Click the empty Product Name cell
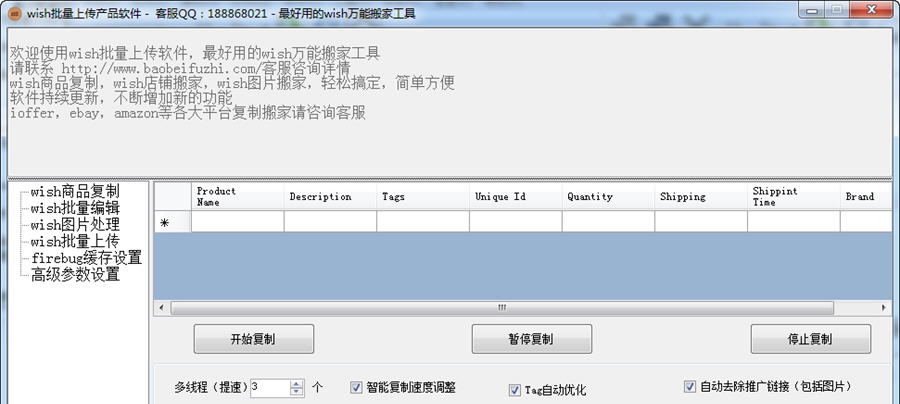This screenshot has width=900, height=404. [238, 222]
